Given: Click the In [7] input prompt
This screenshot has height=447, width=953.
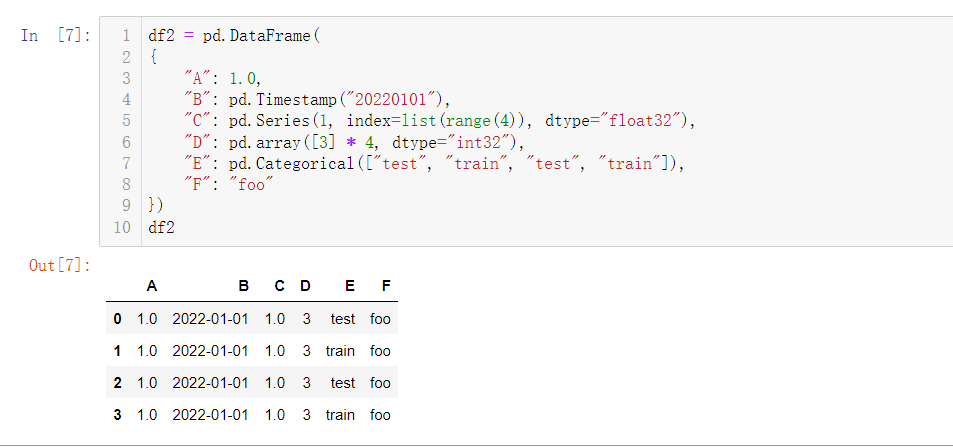Looking at the screenshot, I should click(x=55, y=35).
